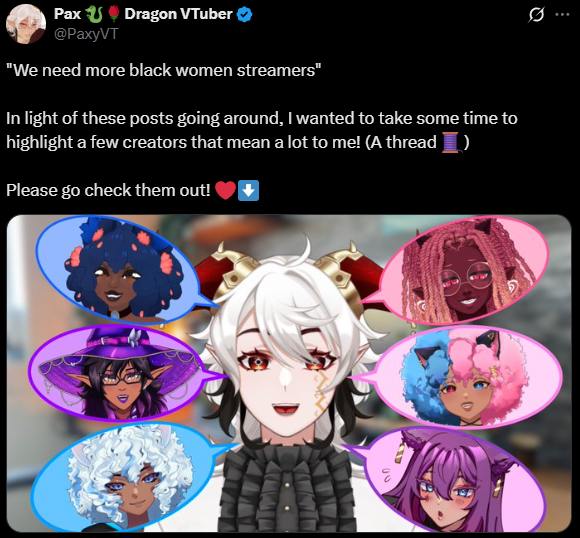Open Pax's profile avatar picture
Image resolution: width=580 pixels, height=538 pixels.
(26, 24)
